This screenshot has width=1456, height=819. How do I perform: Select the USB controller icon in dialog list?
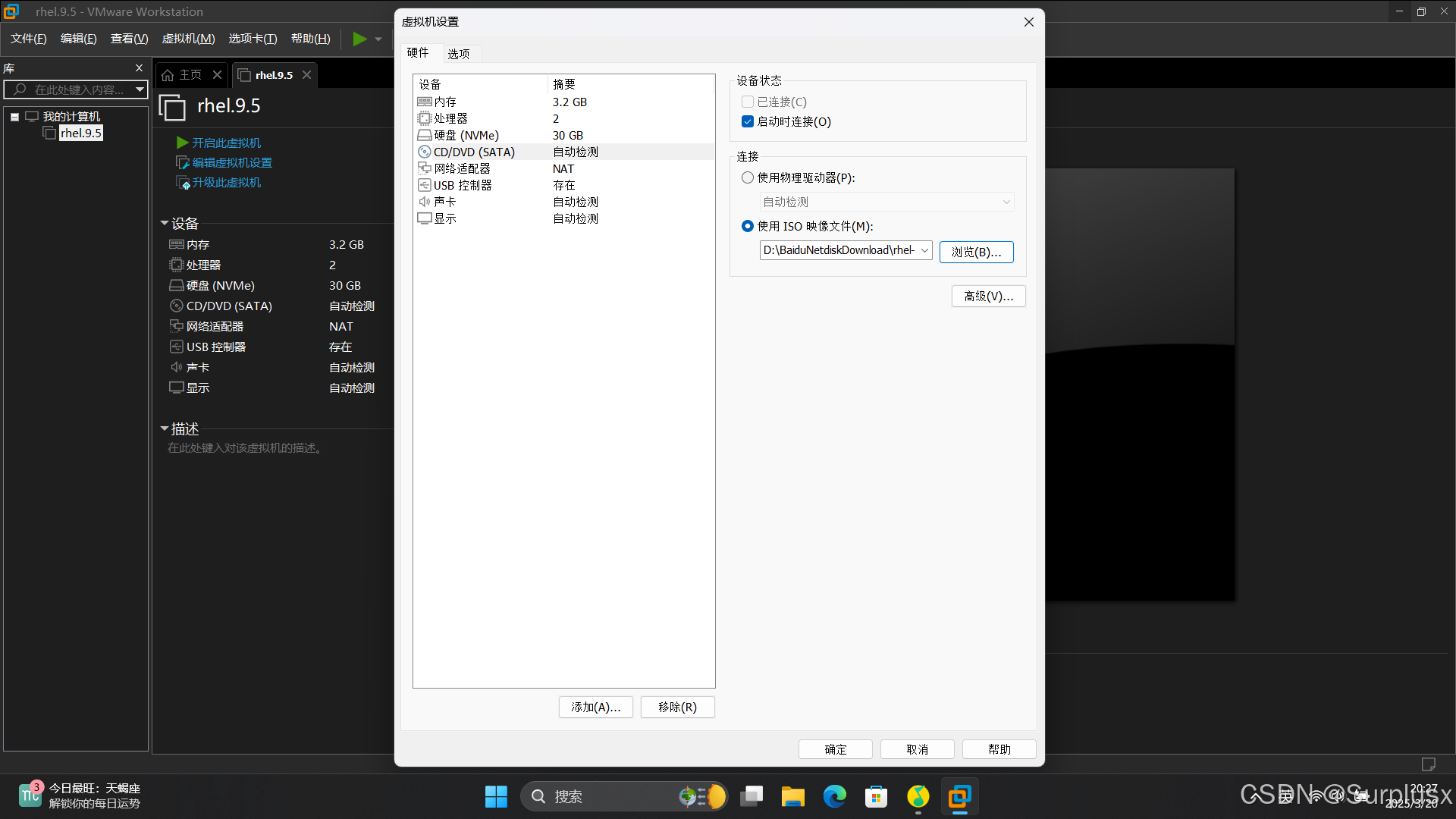[x=425, y=185]
